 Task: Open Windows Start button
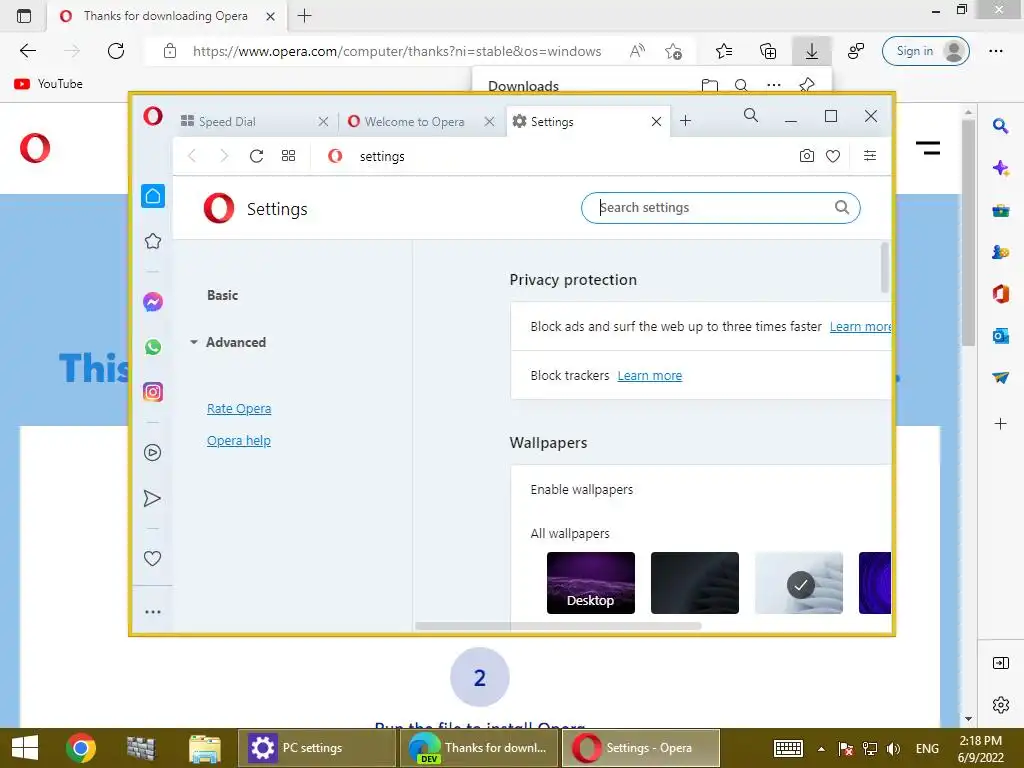click(x=25, y=748)
